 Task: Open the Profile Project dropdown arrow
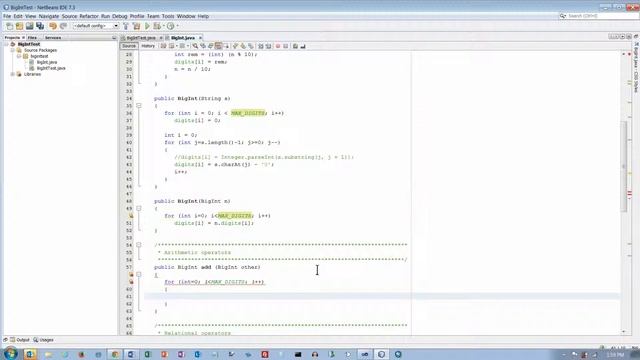[177, 26]
